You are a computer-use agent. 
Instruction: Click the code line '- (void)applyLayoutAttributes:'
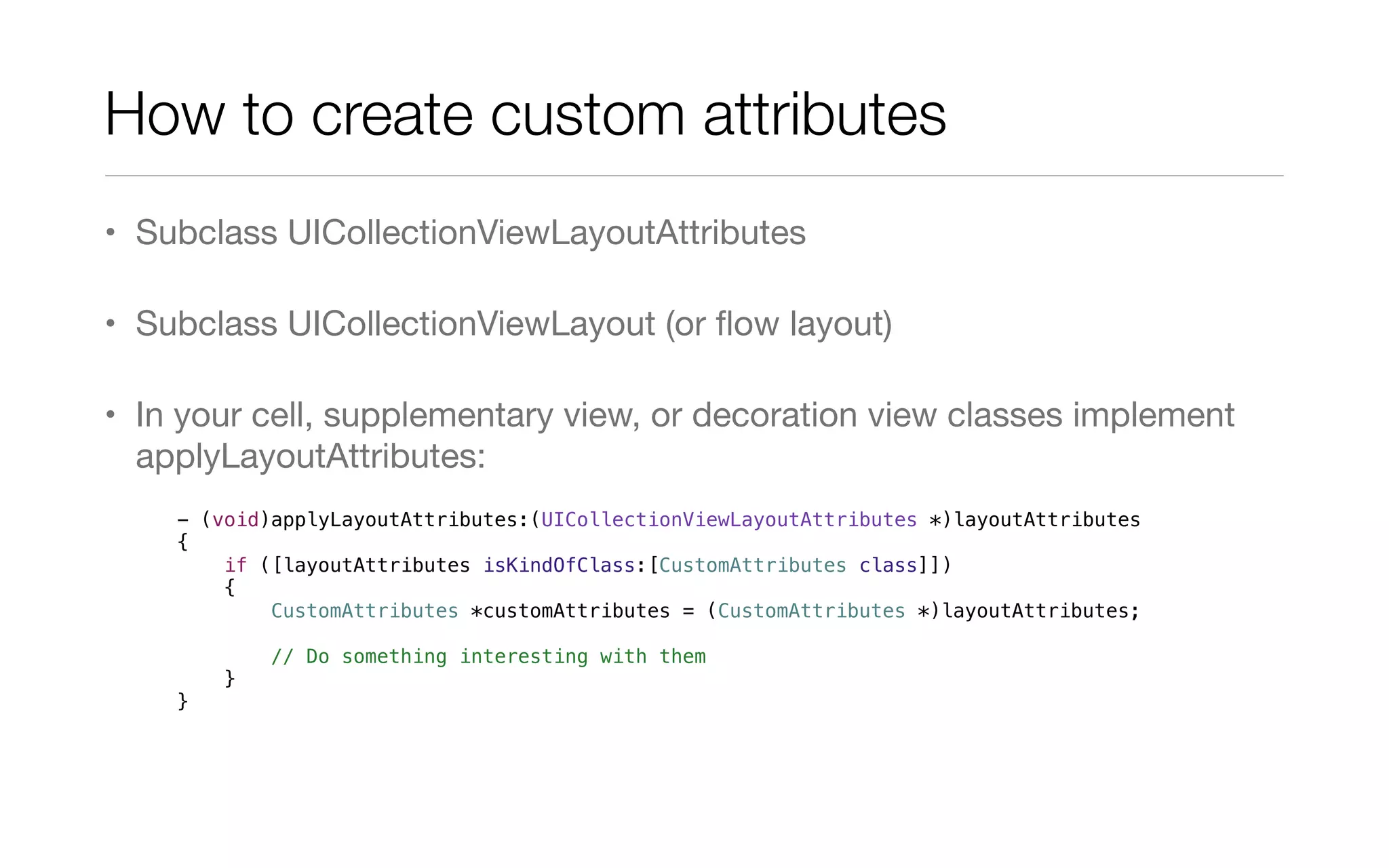(659, 519)
